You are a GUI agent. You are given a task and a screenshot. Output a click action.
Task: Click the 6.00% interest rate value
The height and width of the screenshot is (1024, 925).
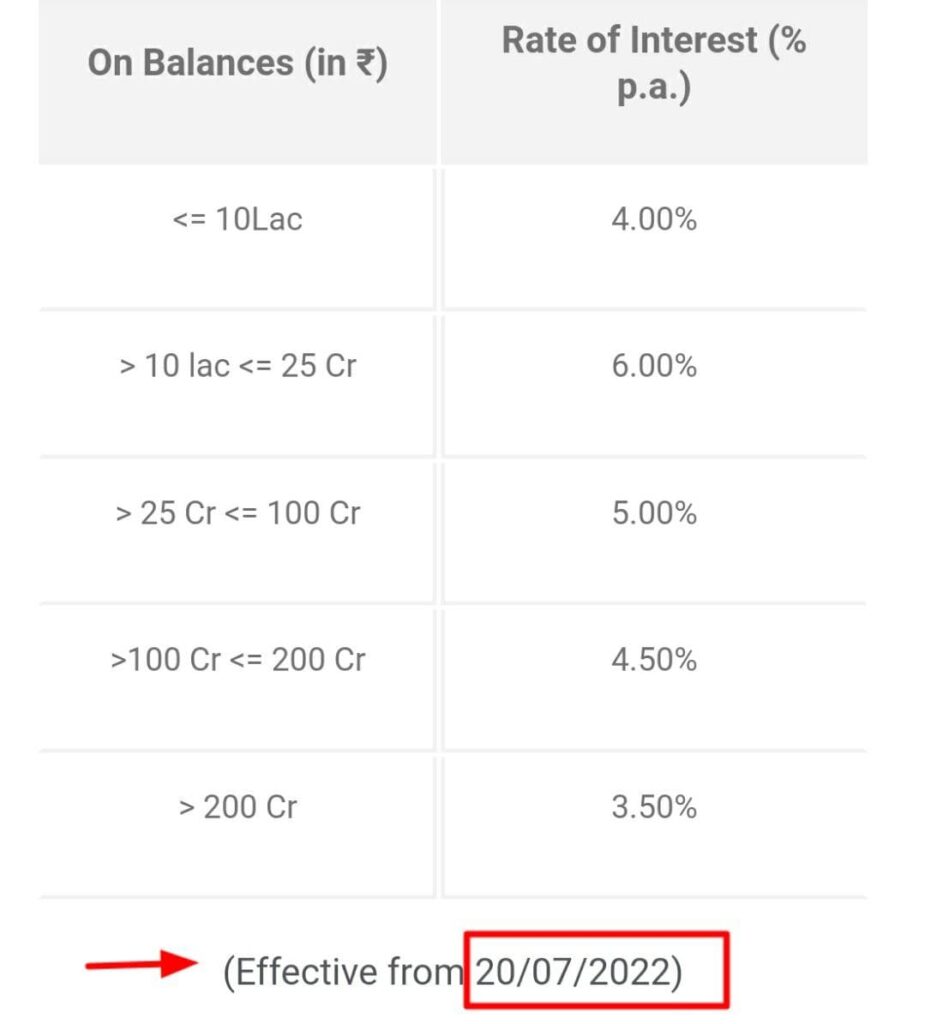tap(654, 366)
